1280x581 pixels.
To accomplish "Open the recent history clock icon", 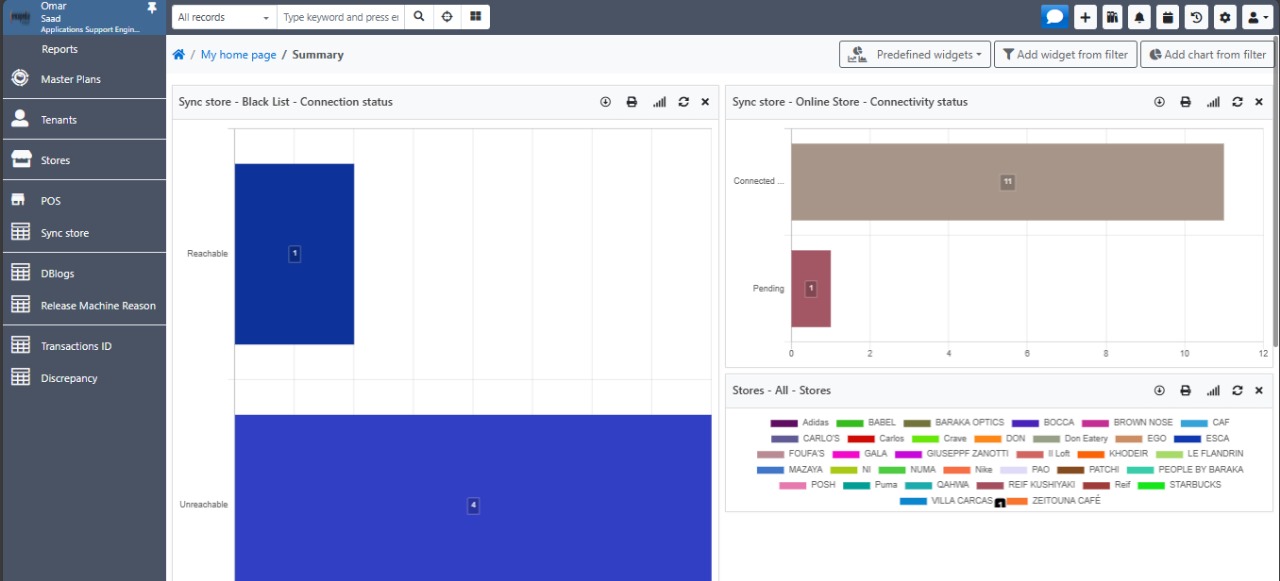I will click(x=1196, y=17).
